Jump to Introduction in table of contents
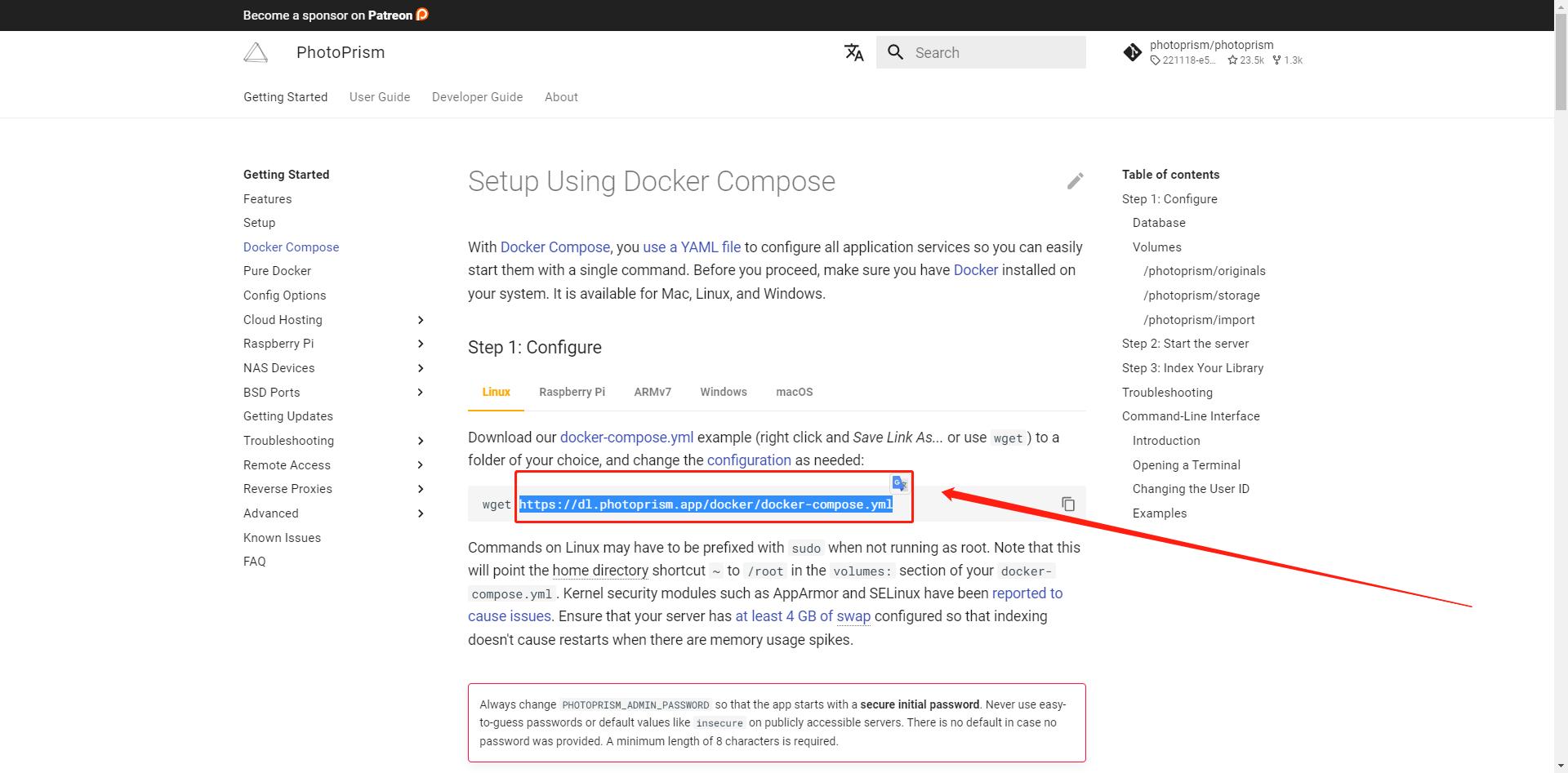The height and width of the screenshot is (773, 1568). pyautogui.click(x=1166, y=441)
